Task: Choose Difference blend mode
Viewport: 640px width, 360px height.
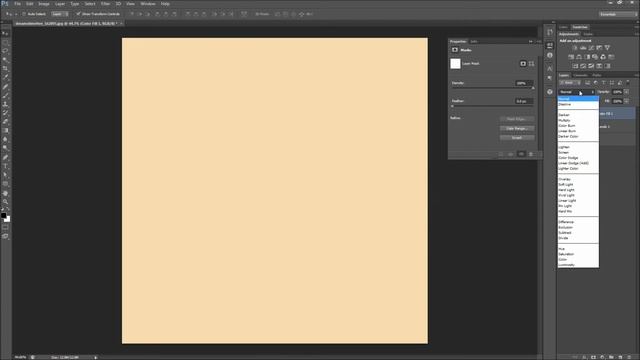Action: 566,222
